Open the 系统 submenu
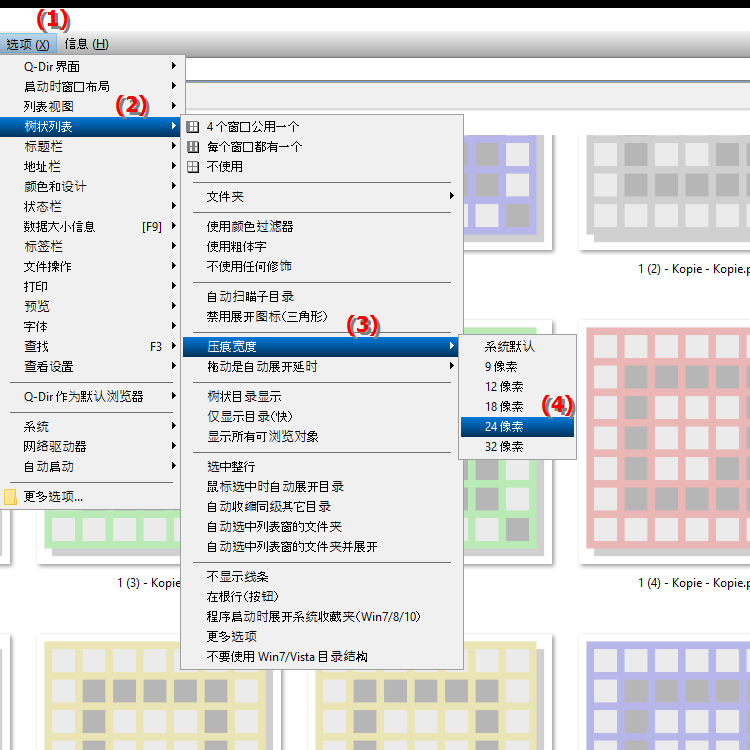This screenshot has width=750, height=750. point(90,426)
